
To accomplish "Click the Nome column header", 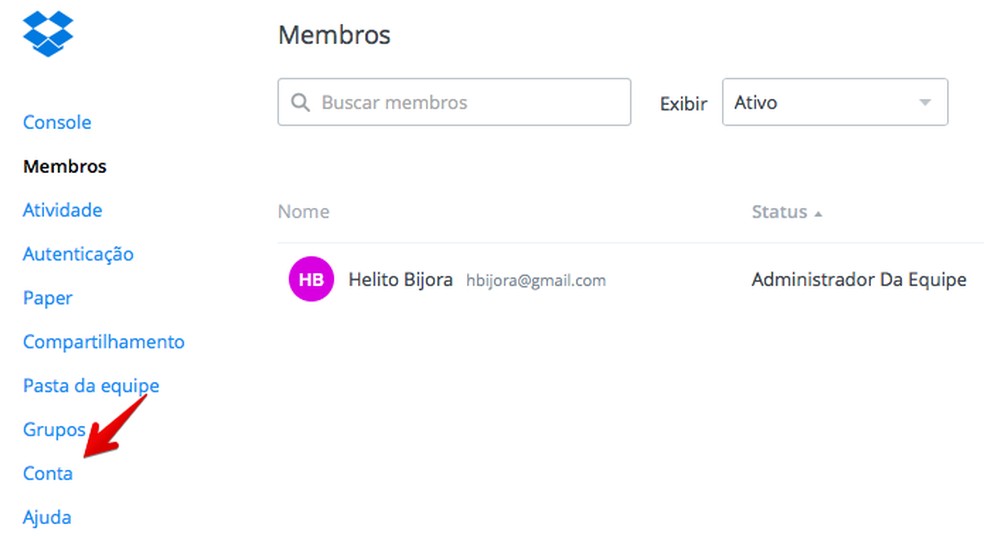I will (303, 212).
